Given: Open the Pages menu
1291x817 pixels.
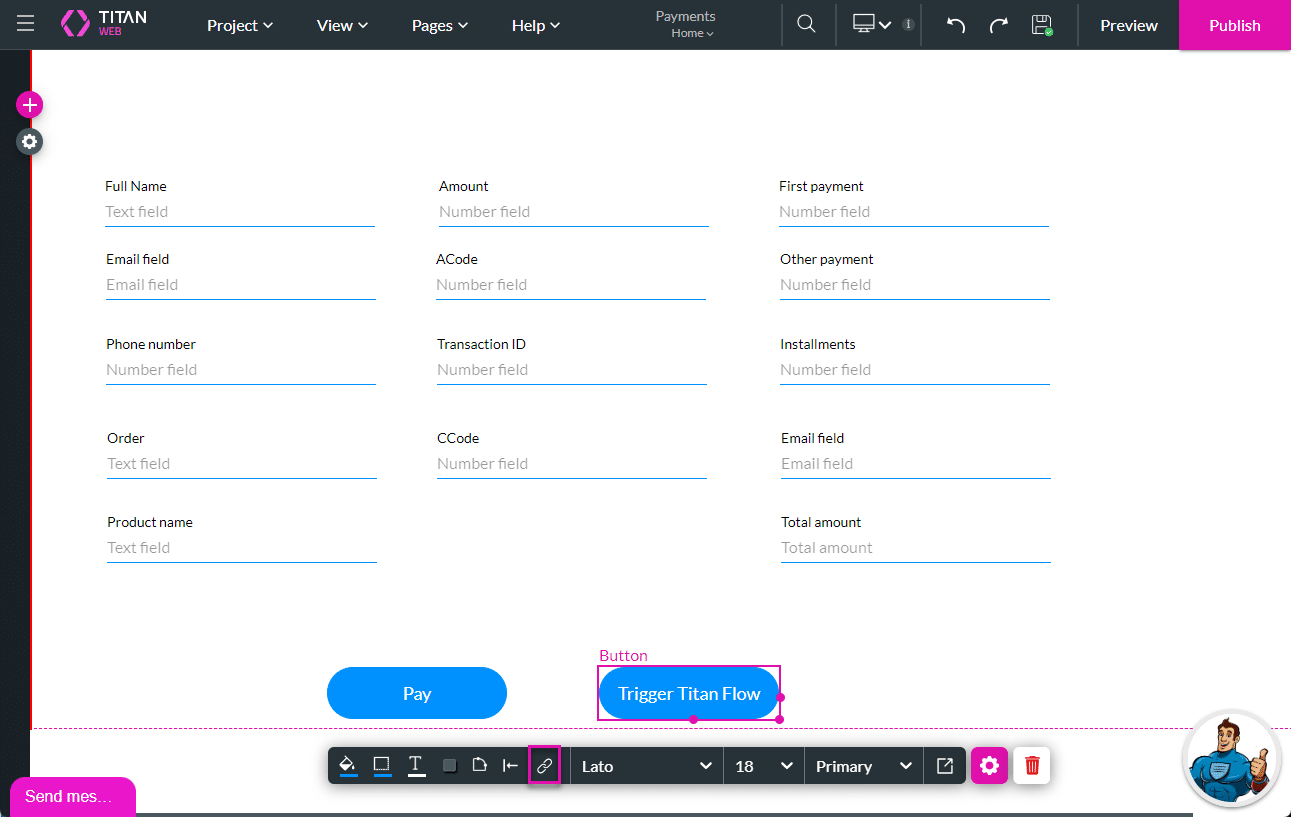Looking at the screenshot, I should [x=440, y=25].
